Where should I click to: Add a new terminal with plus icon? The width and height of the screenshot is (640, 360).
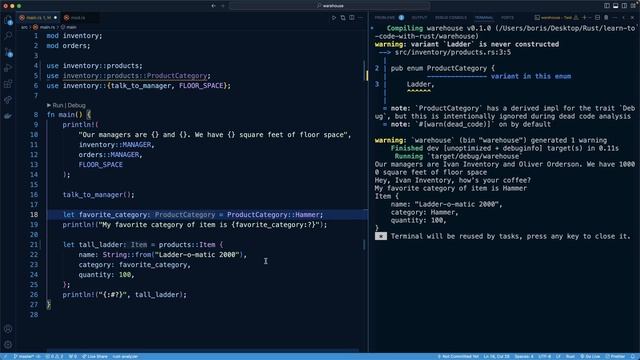click(x=584, y=18)
